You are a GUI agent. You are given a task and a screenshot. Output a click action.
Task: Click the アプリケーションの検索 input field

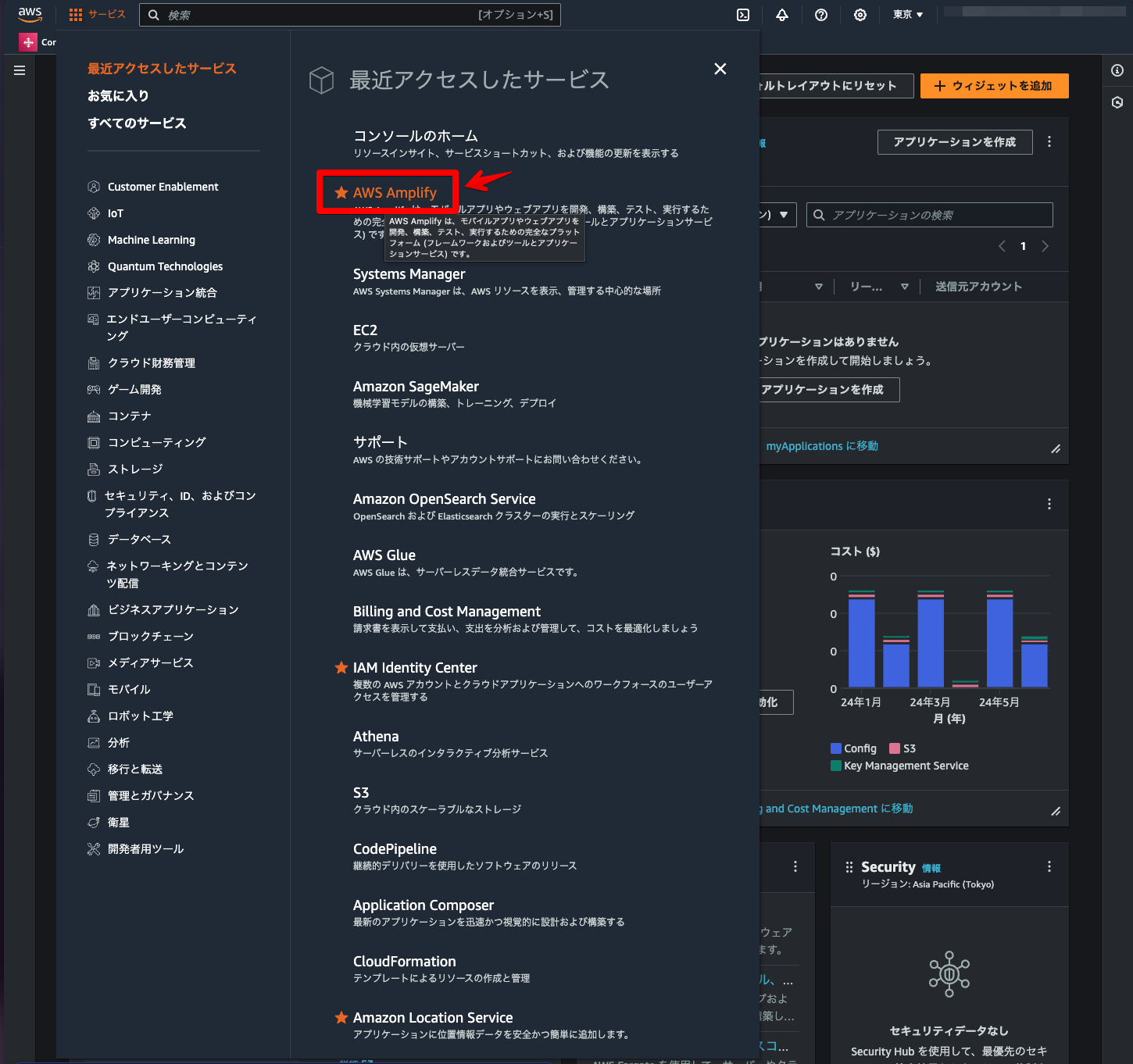pyautogui.click(x=930, y=215)
